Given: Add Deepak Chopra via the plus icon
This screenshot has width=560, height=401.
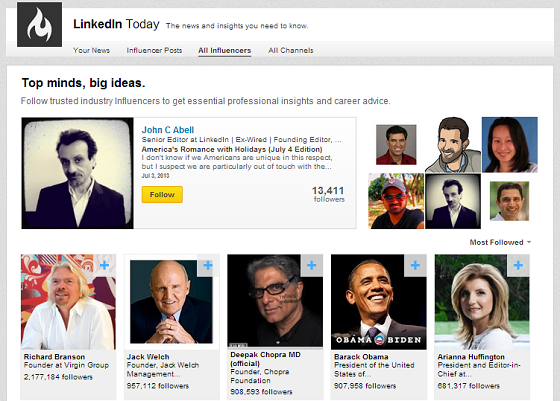Looking at the screenshot, I should pos(312,265).
